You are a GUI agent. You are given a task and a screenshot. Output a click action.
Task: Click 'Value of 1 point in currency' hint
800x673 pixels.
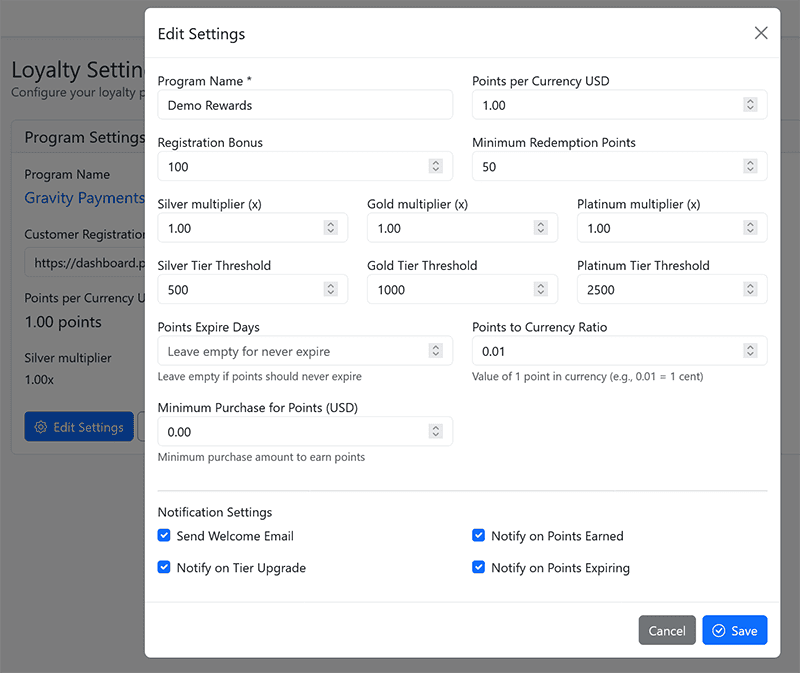point(588,377)
